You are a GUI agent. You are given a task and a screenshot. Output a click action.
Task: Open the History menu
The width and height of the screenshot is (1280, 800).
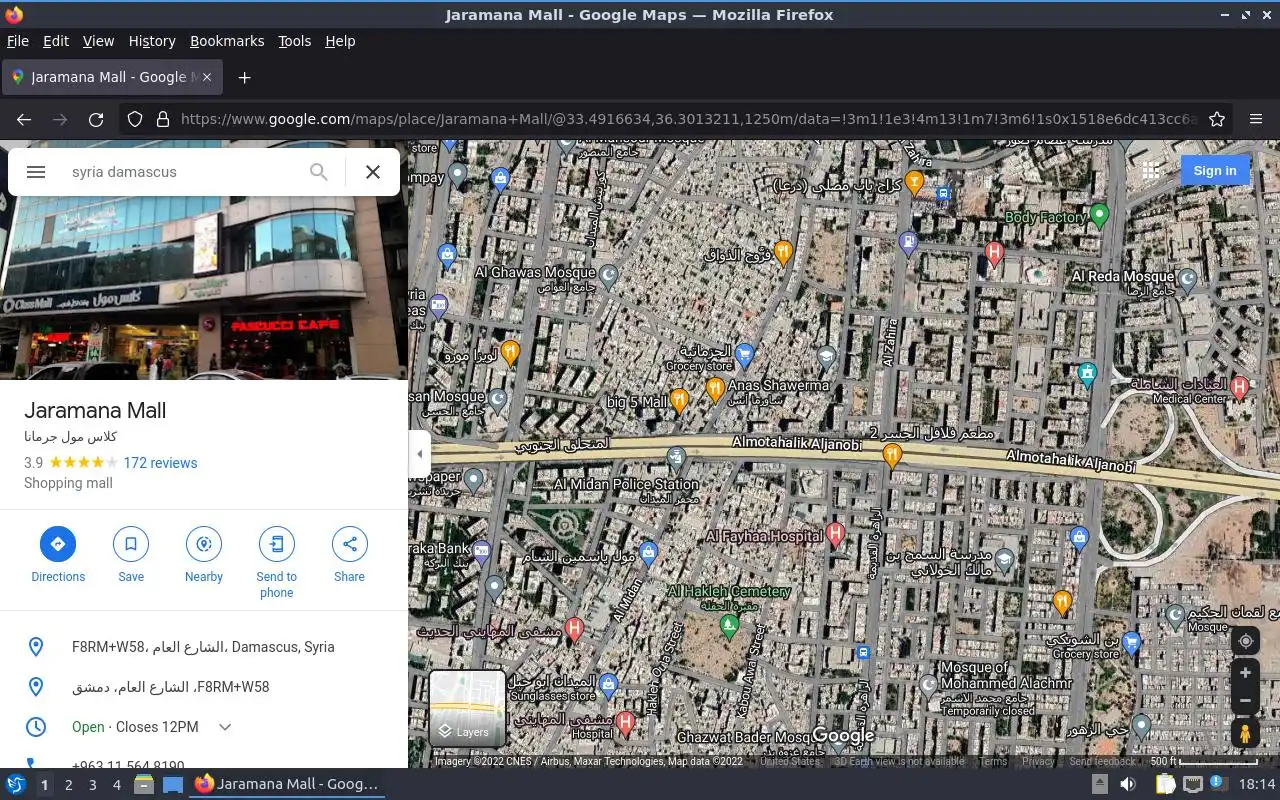click(x=152, y=41)
